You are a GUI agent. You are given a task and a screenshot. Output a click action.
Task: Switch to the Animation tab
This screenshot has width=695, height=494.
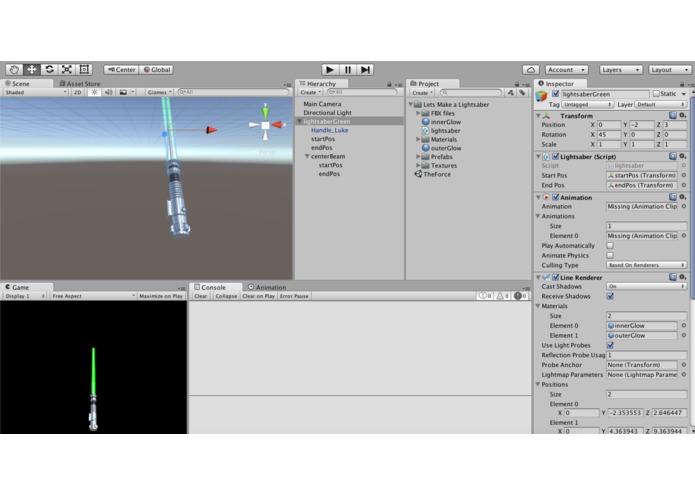(267, 287)
